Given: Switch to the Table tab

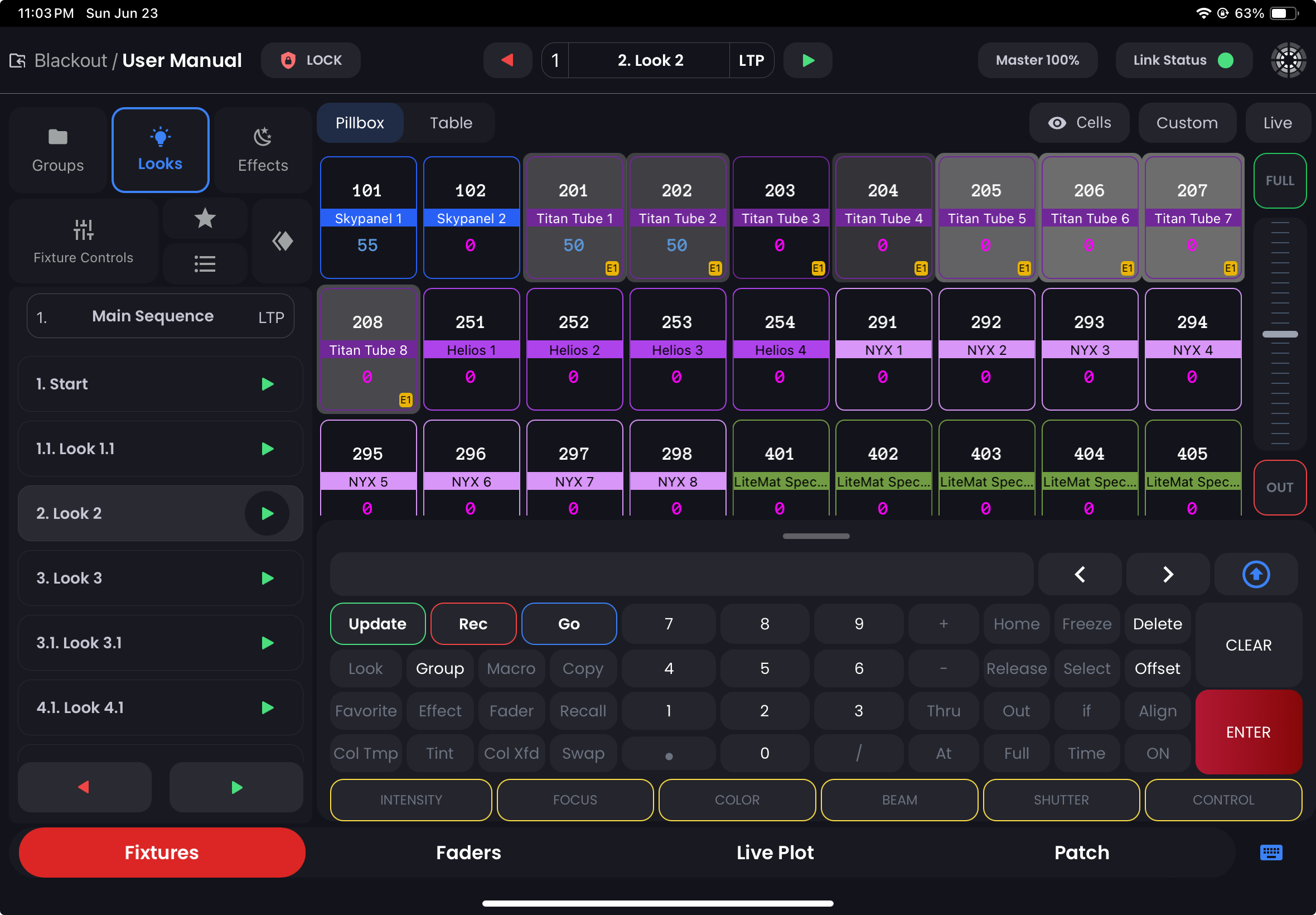Looking at the screenshot, I should pos(451,123).
